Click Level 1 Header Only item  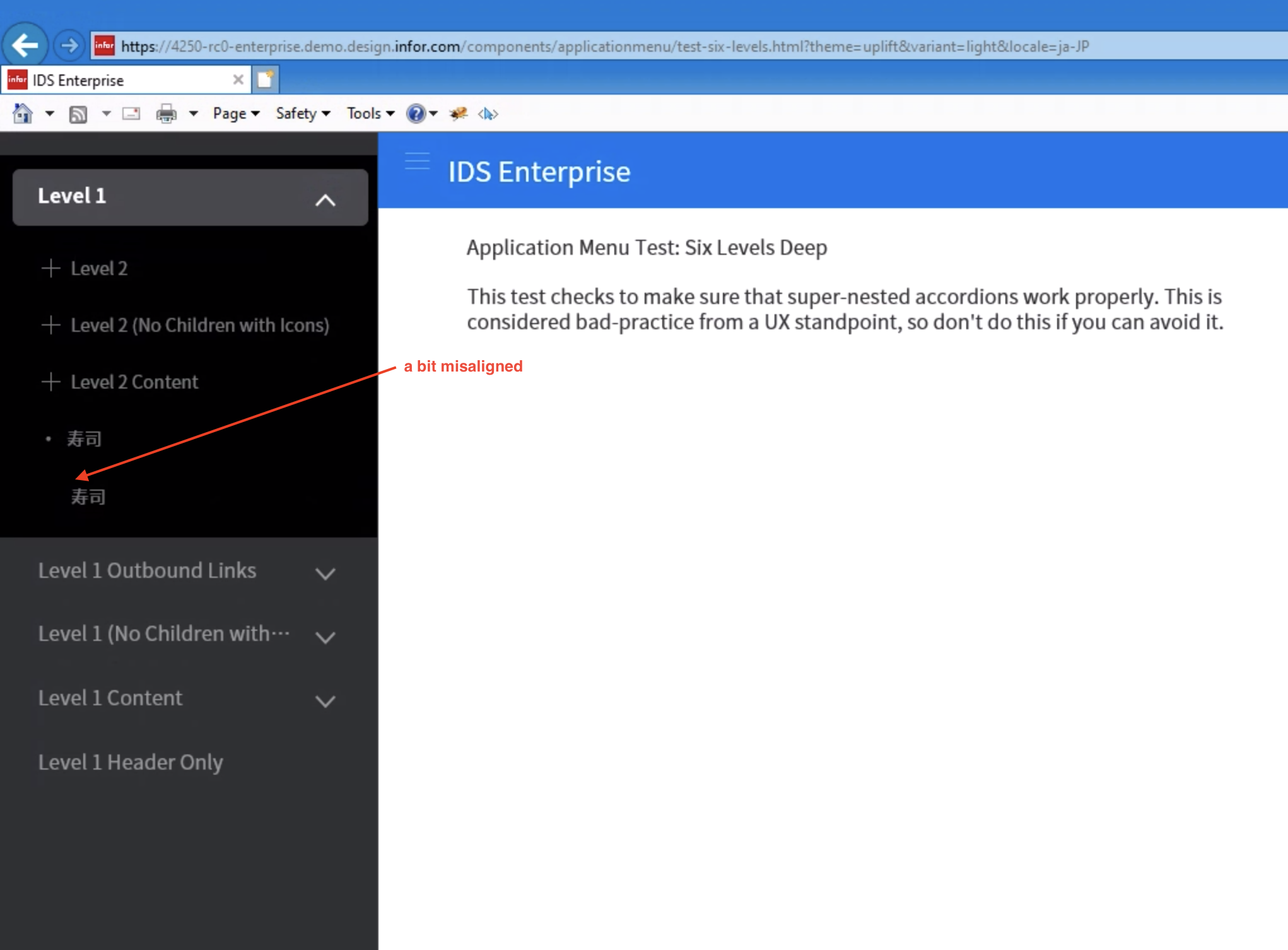click(x=130, y=762)
